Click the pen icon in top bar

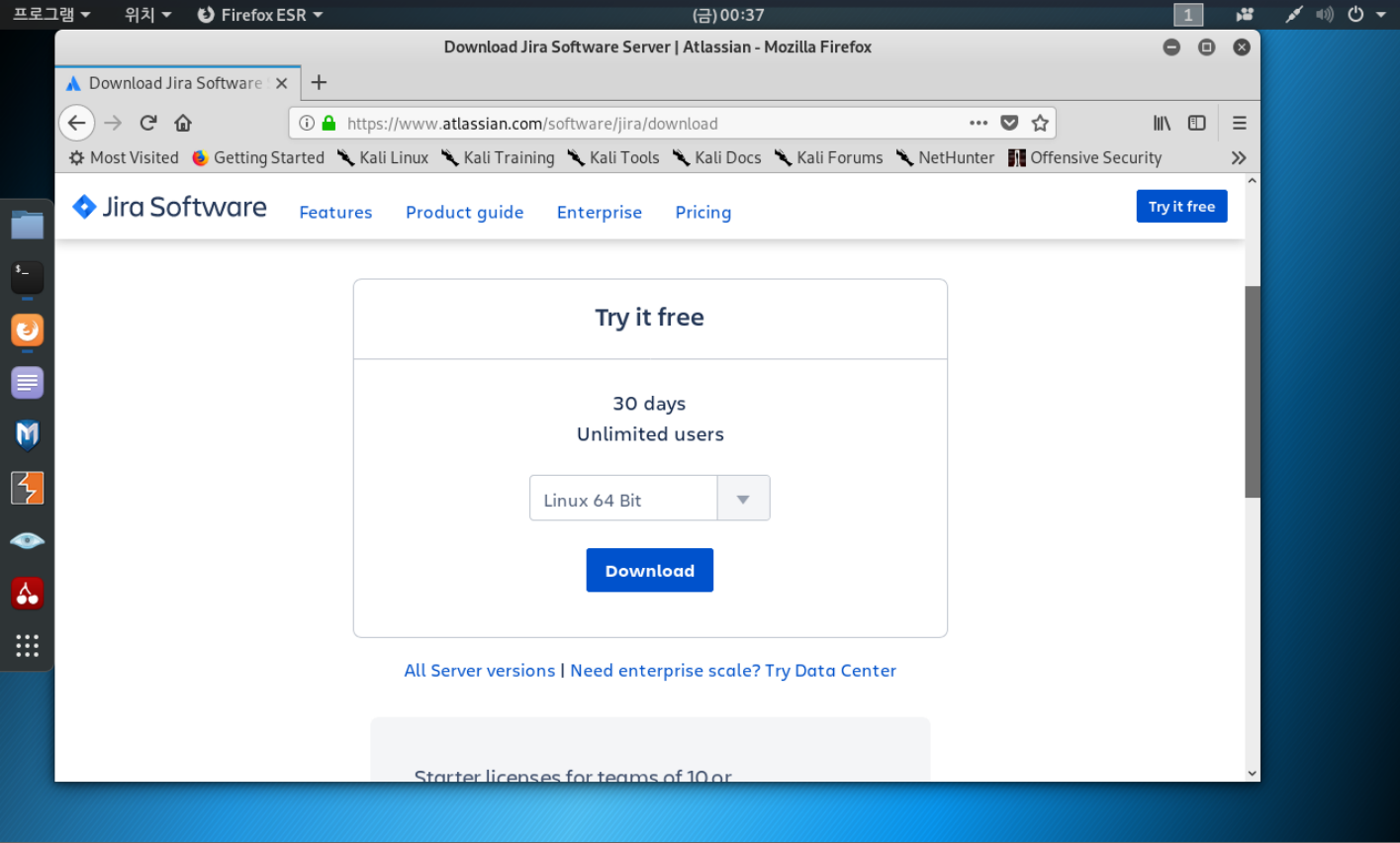[1294, 14]
